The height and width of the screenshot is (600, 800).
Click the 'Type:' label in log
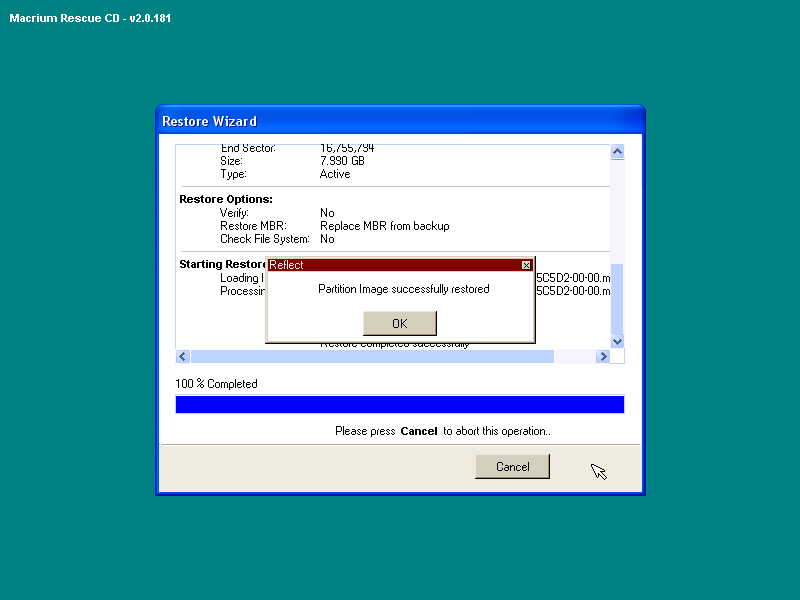pos(233,174)
